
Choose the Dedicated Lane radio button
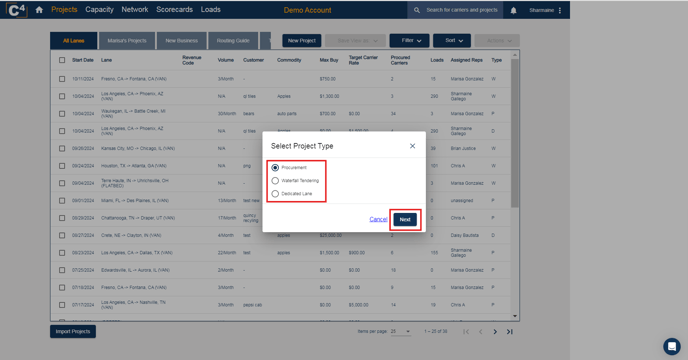[x=275, y=194]
